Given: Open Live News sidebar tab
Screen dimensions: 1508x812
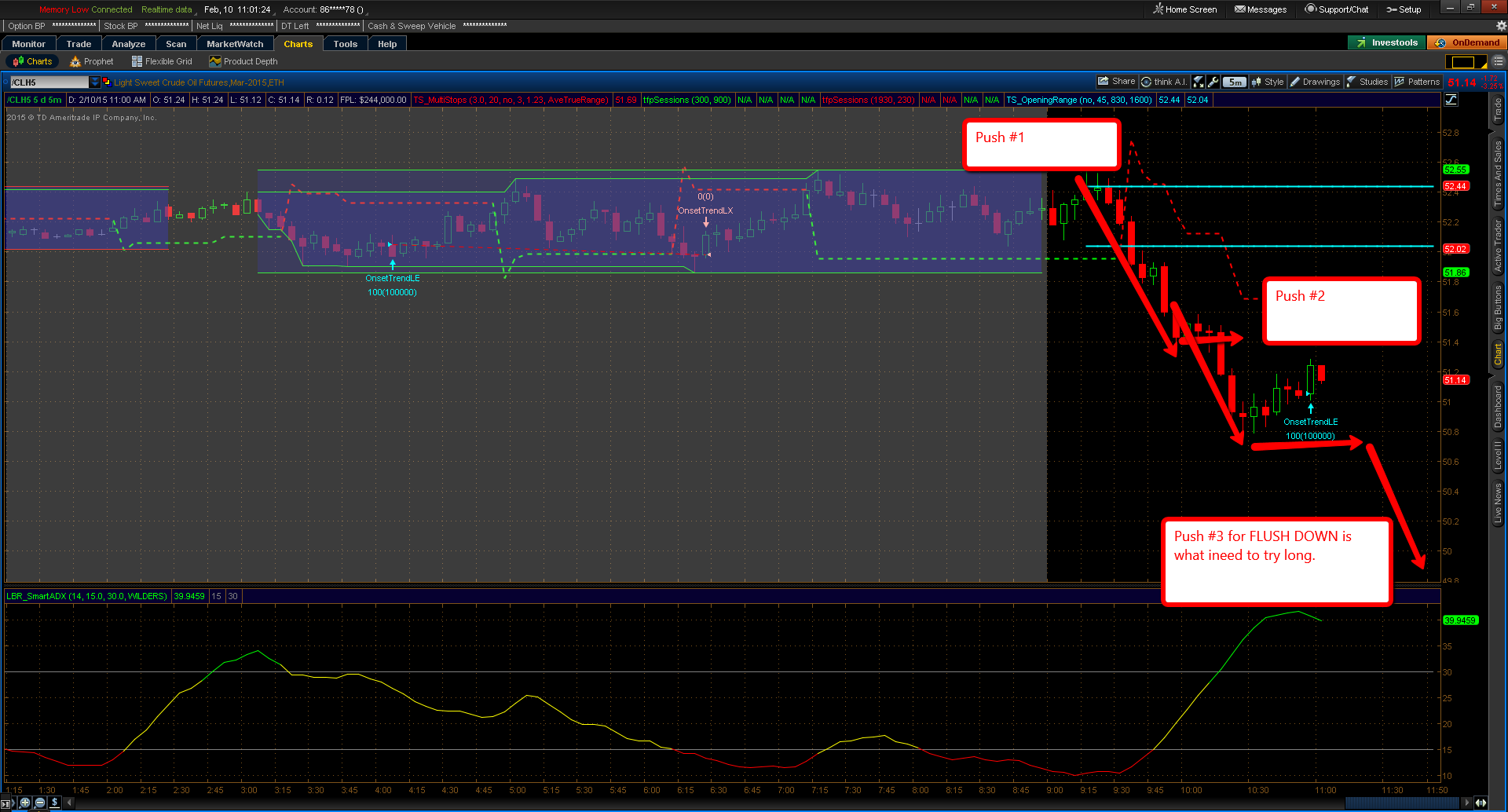Looking at the screenshot, I should point(1498,503).
